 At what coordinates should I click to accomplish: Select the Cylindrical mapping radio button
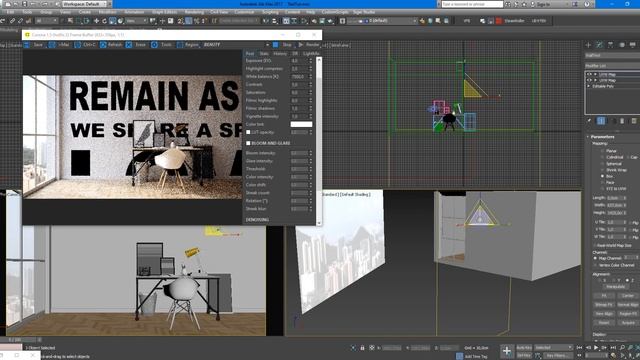[602, 157]
